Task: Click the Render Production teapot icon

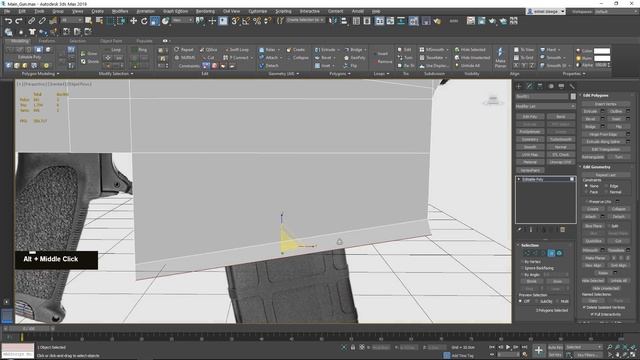Action: point(492,21)
